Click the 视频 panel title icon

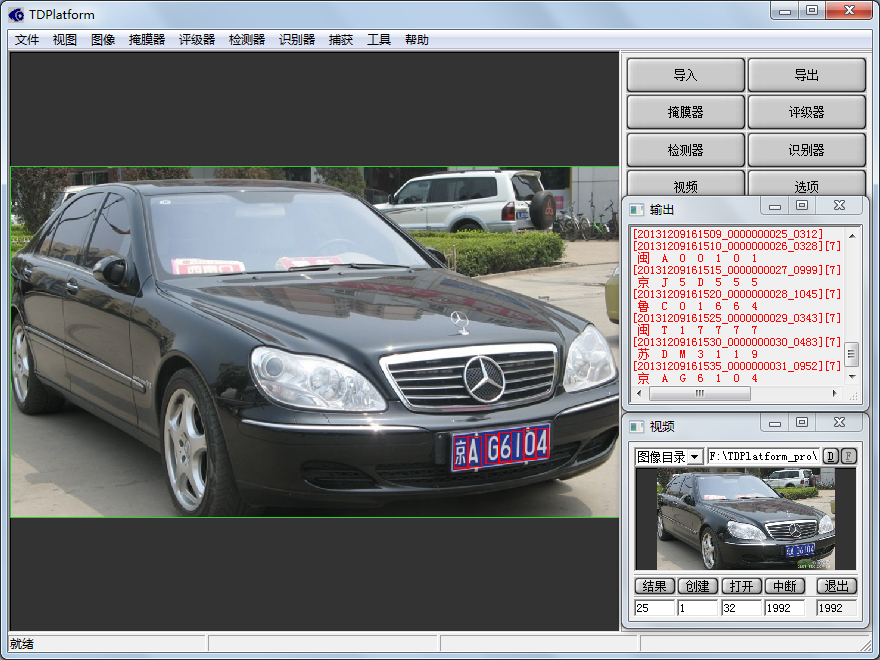pos(636,427)
